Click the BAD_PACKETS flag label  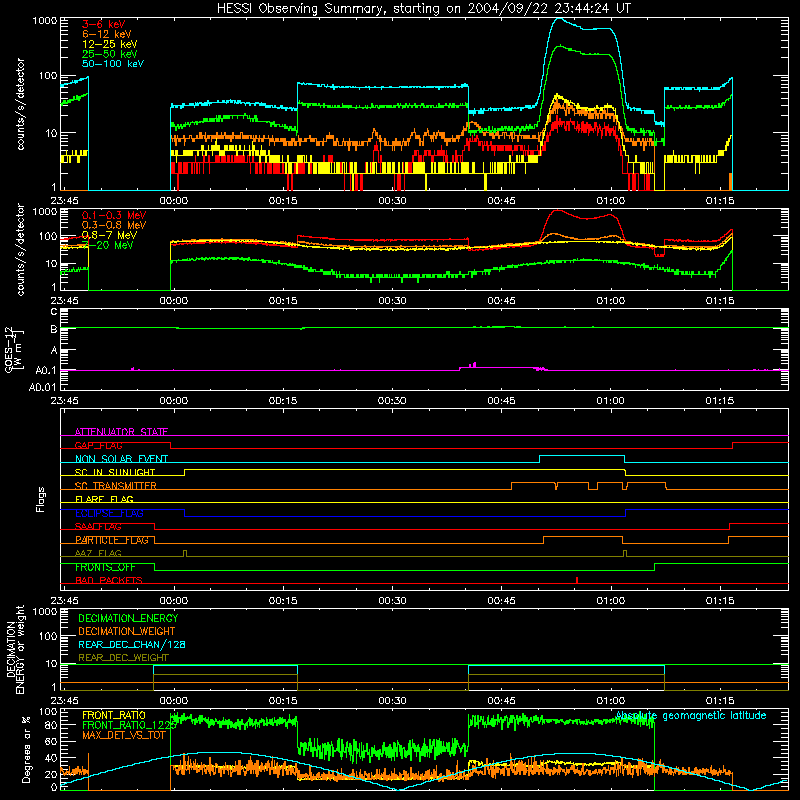tap(109, 580)
